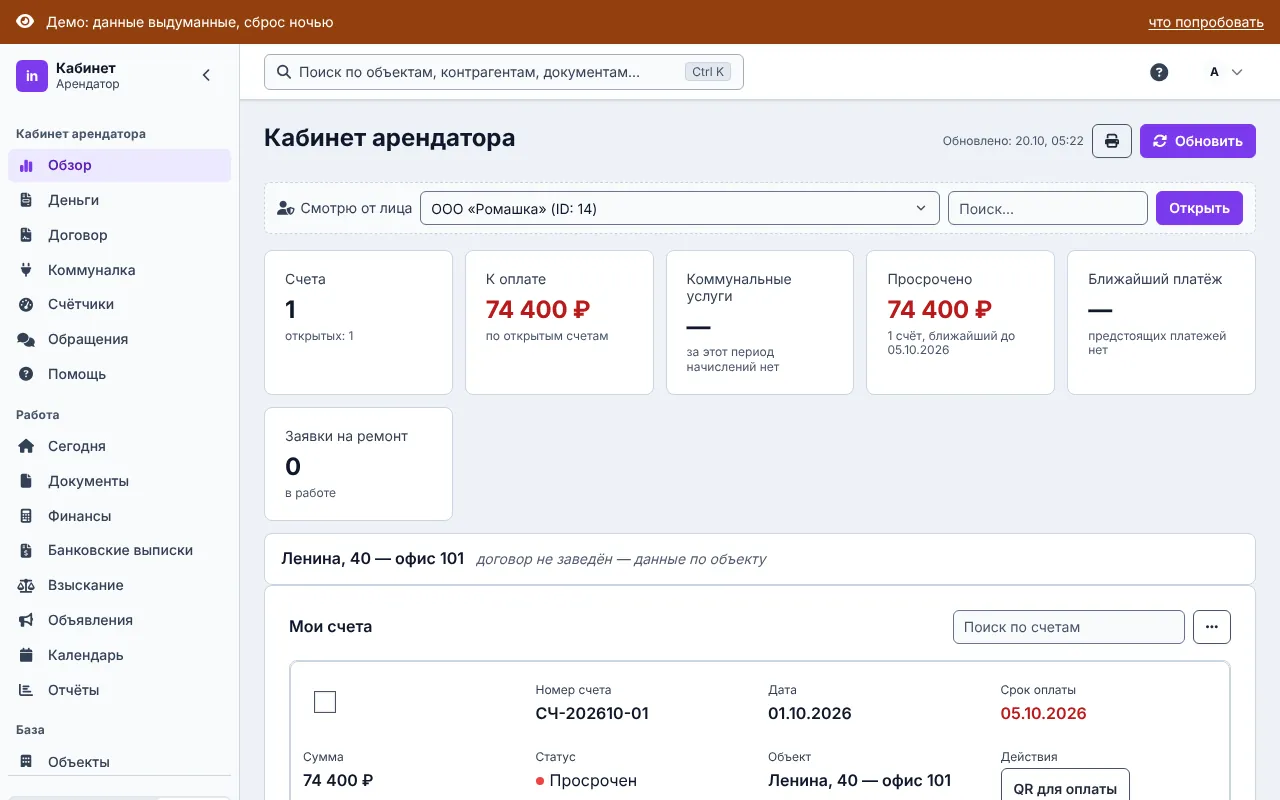Click the Сегодня house icon
This screenshot has height=800, width=1280.
pyautogui.click(x=27, y=446)
